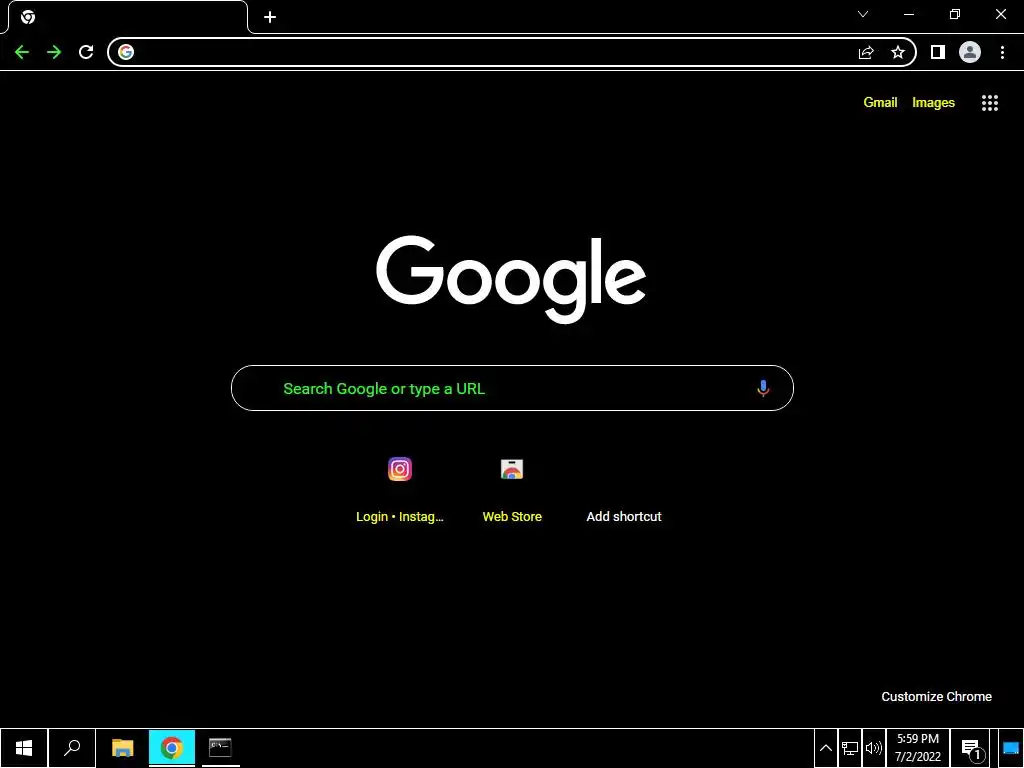The width and height of the screenshot is (1024, 768).
Task: Select the current New Tab tab
Action: pyautogui.click(x=128, y=17)
